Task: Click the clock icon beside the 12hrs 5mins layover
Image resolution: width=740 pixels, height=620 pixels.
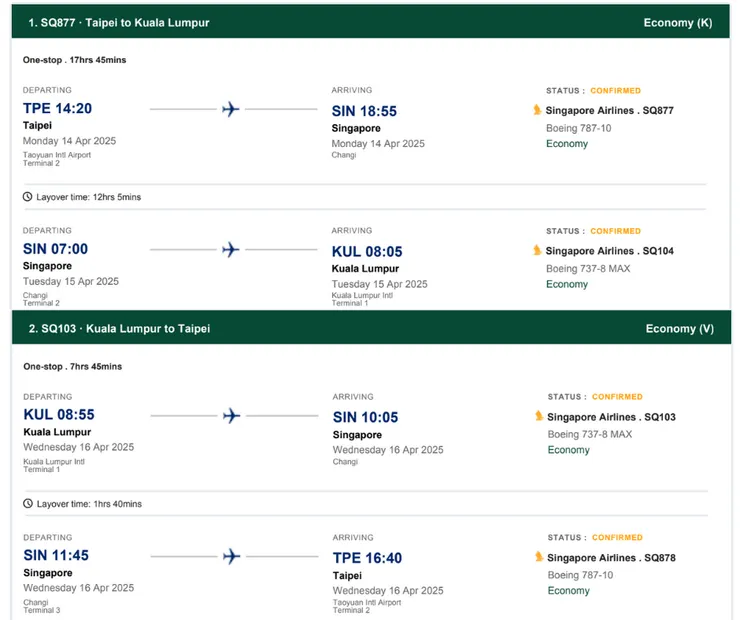Action: click(28, 197)
